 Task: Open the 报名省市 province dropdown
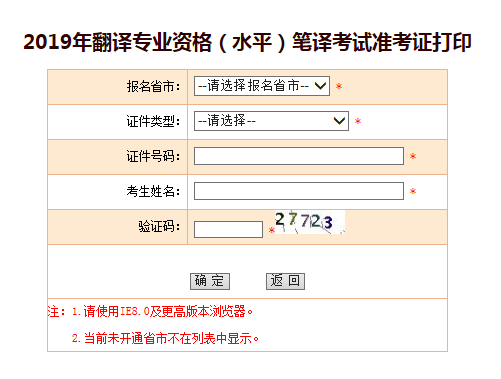(262, 86)
